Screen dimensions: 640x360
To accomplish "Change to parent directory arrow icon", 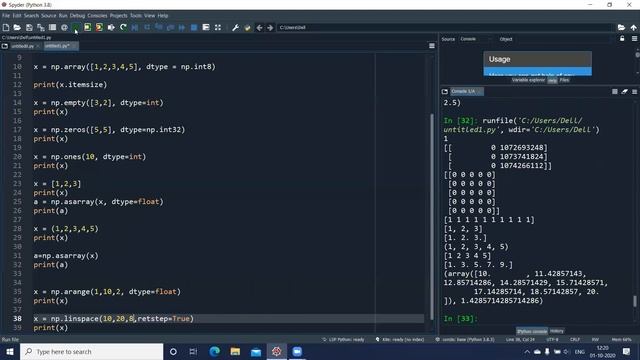I will click(x=633, y=27).
